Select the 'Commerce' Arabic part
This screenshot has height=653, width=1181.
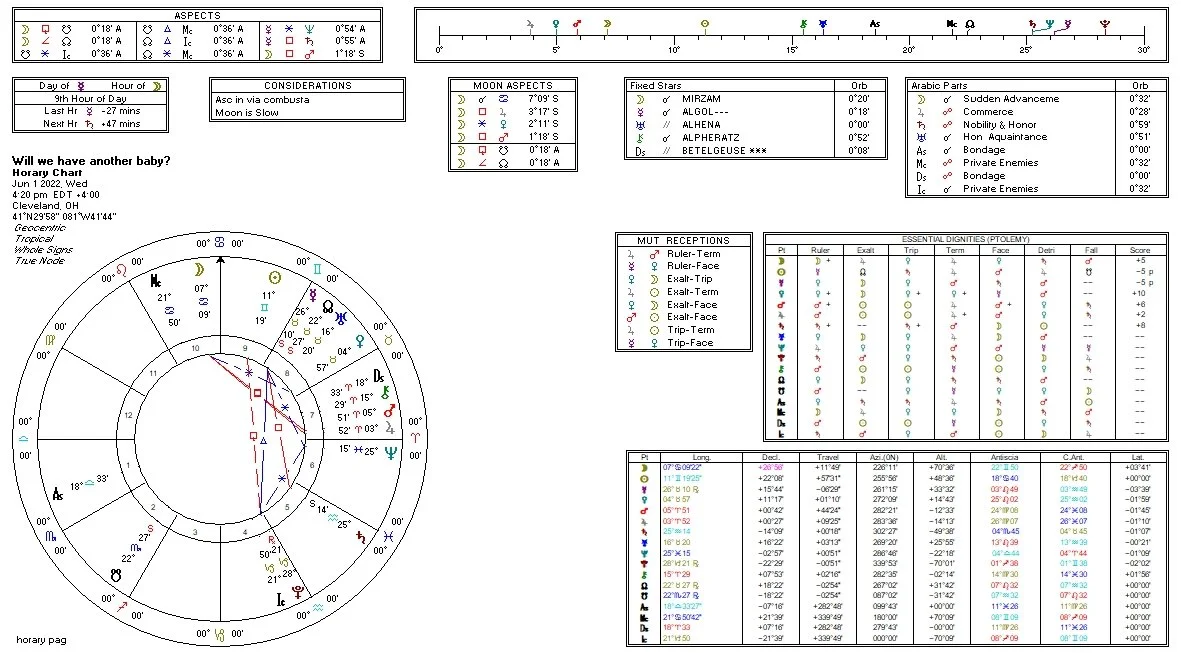tap(987, 111)
